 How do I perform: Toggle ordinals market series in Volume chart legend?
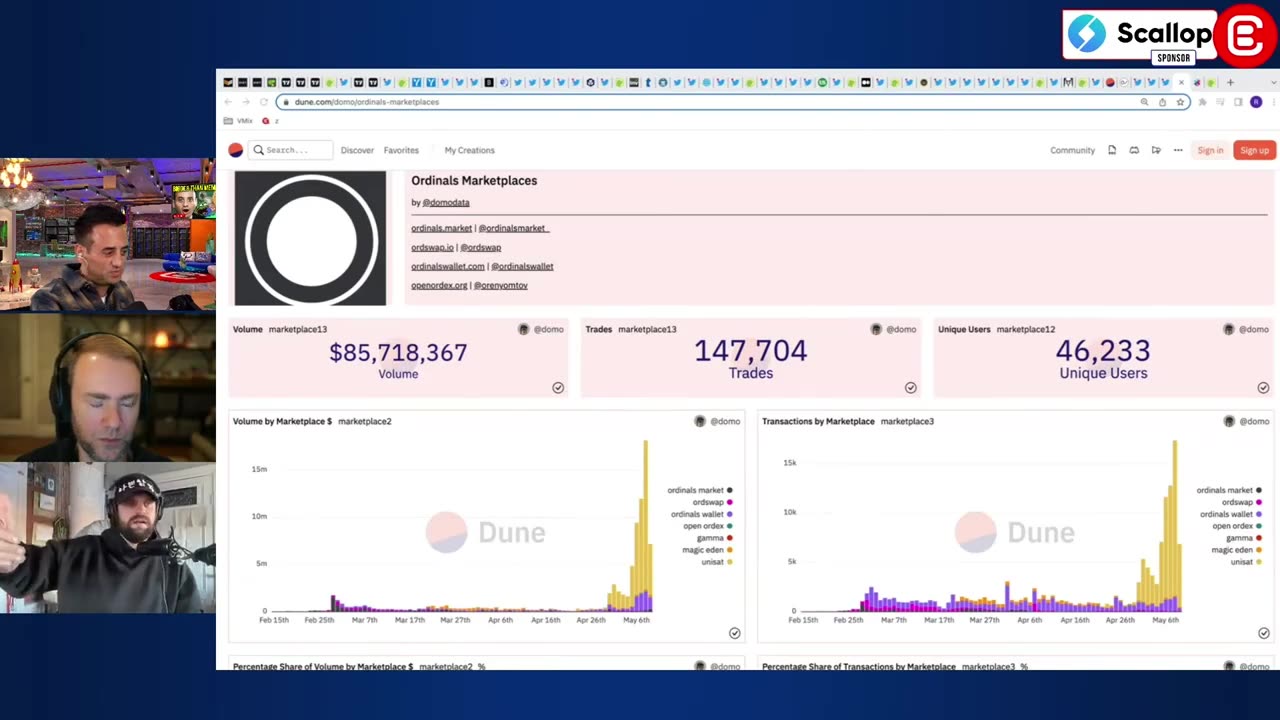[x=700, y=490]
